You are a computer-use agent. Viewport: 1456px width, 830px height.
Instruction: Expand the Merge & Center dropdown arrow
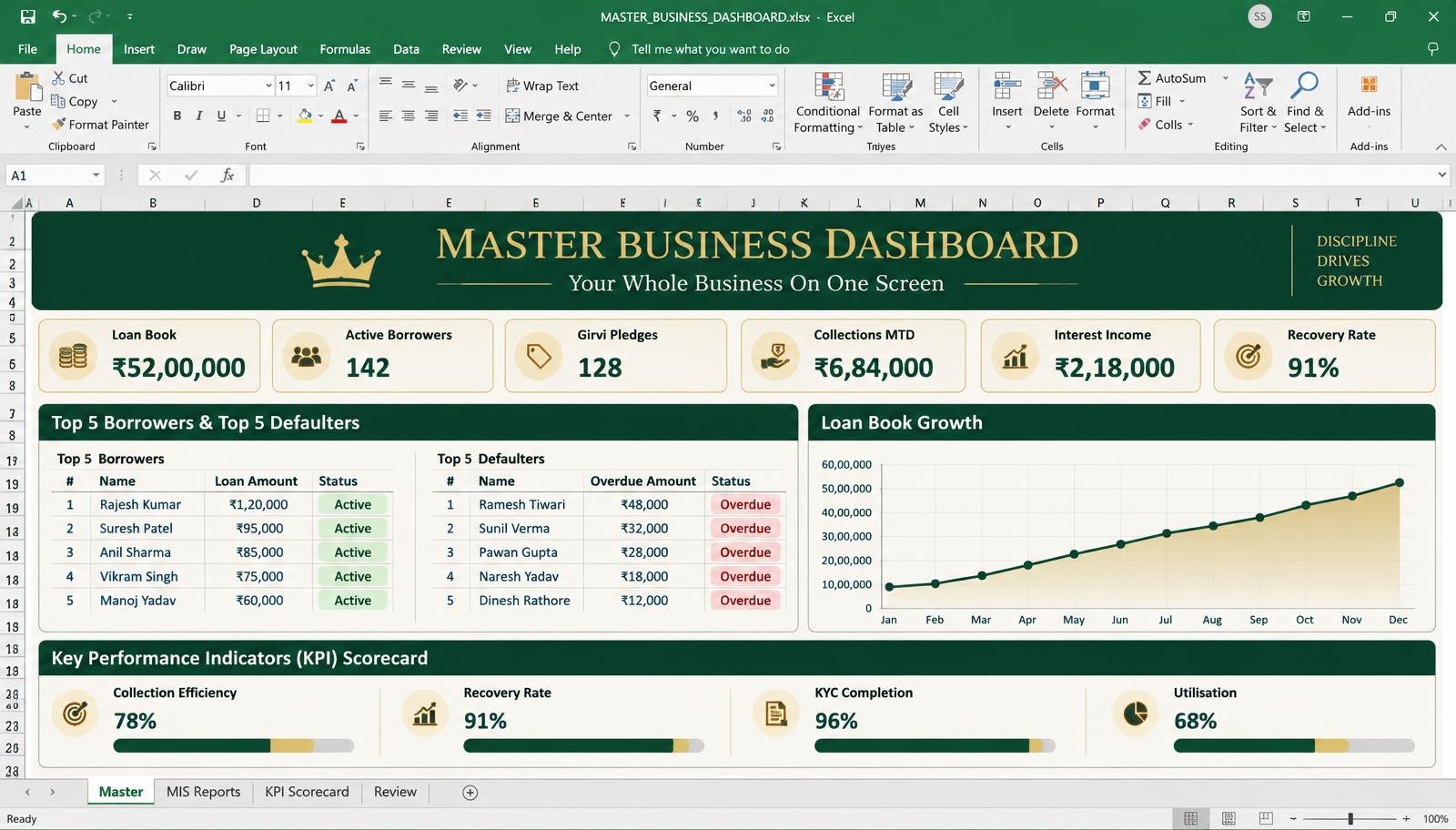[x=627, y=116]
